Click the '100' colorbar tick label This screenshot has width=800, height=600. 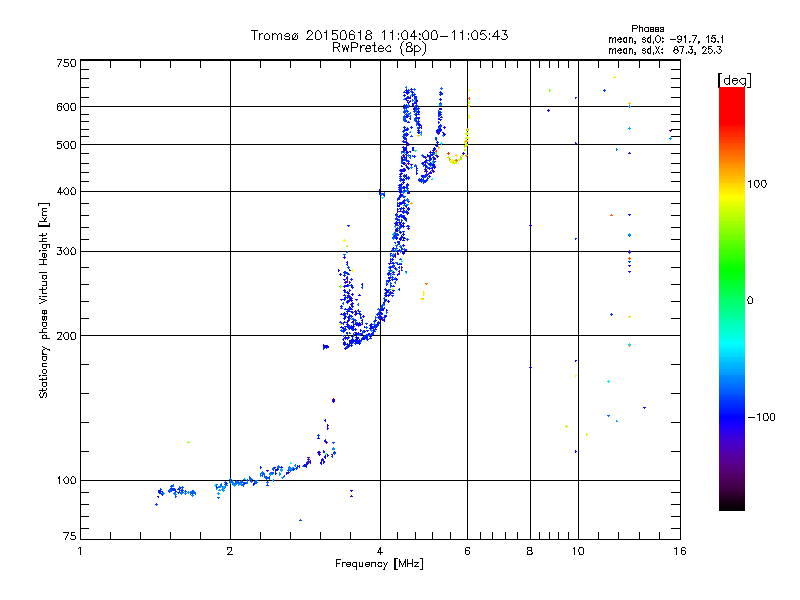point(757,184)
